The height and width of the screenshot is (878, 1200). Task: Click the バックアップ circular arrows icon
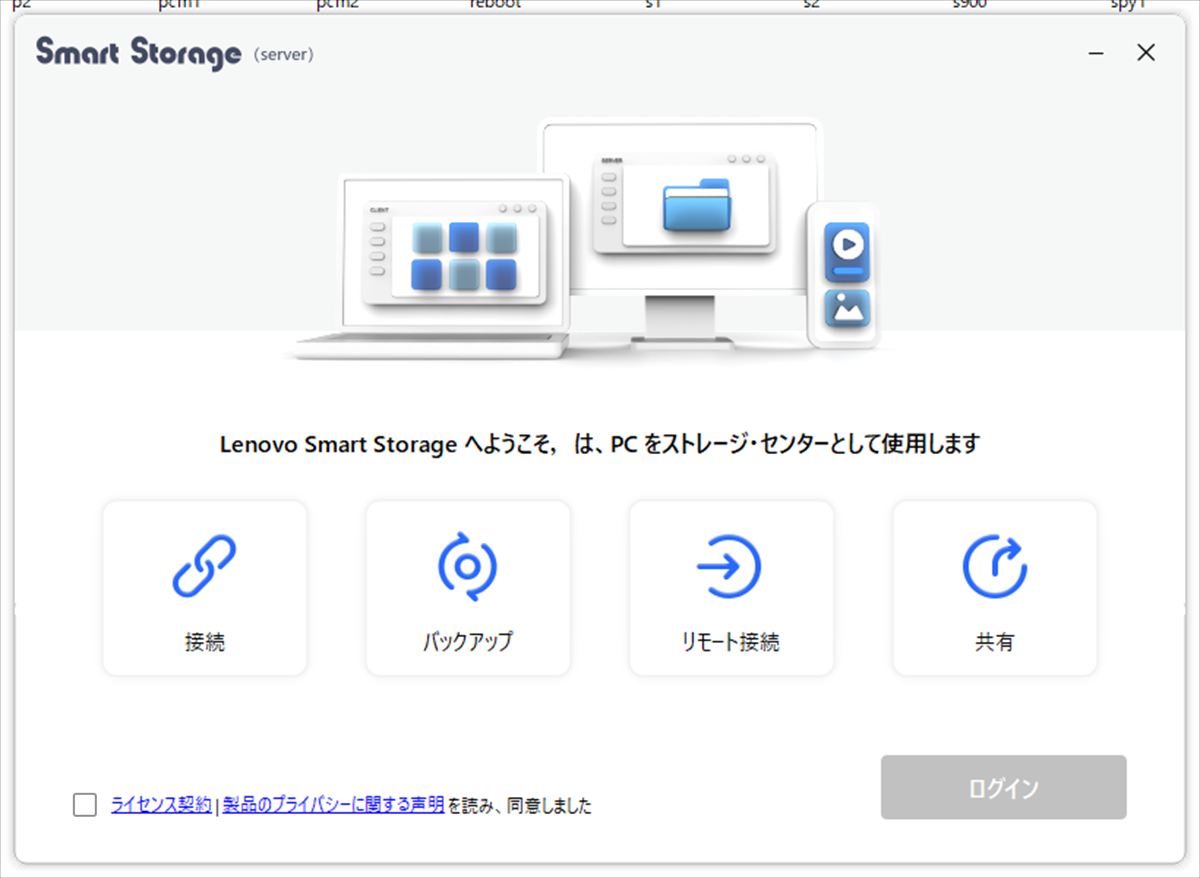(467, 566)
